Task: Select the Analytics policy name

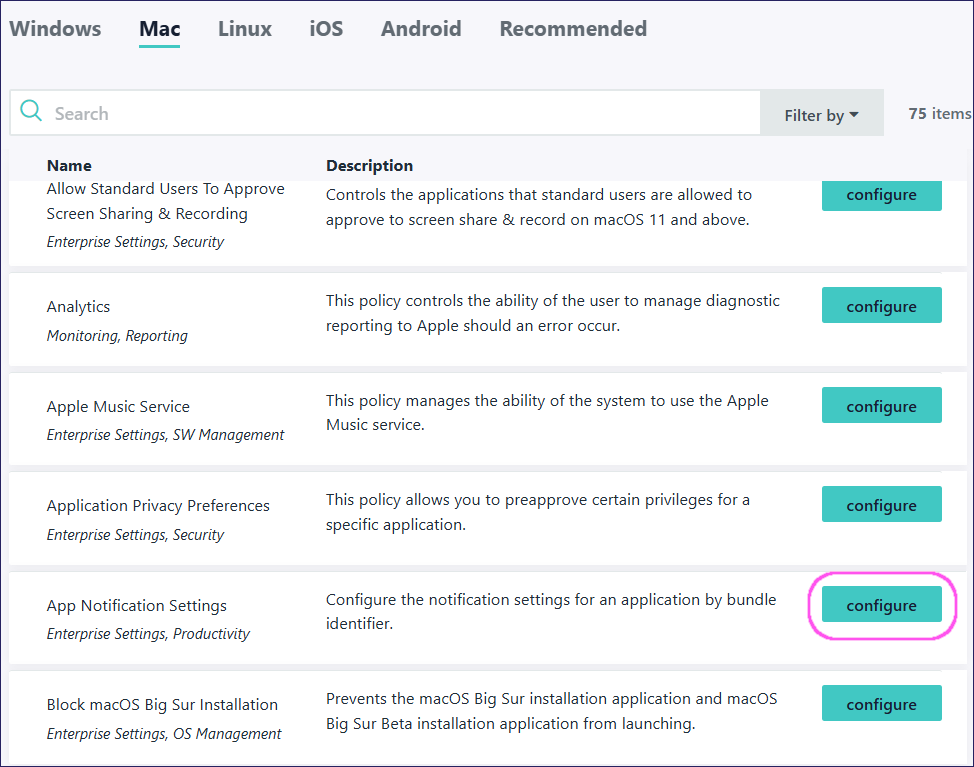Action: [x=79, y=307]
